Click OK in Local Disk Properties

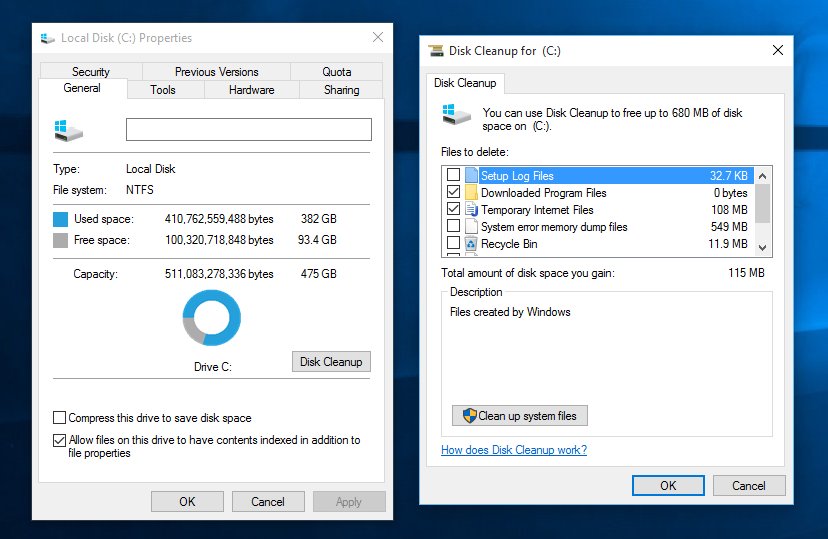point(187,502)
